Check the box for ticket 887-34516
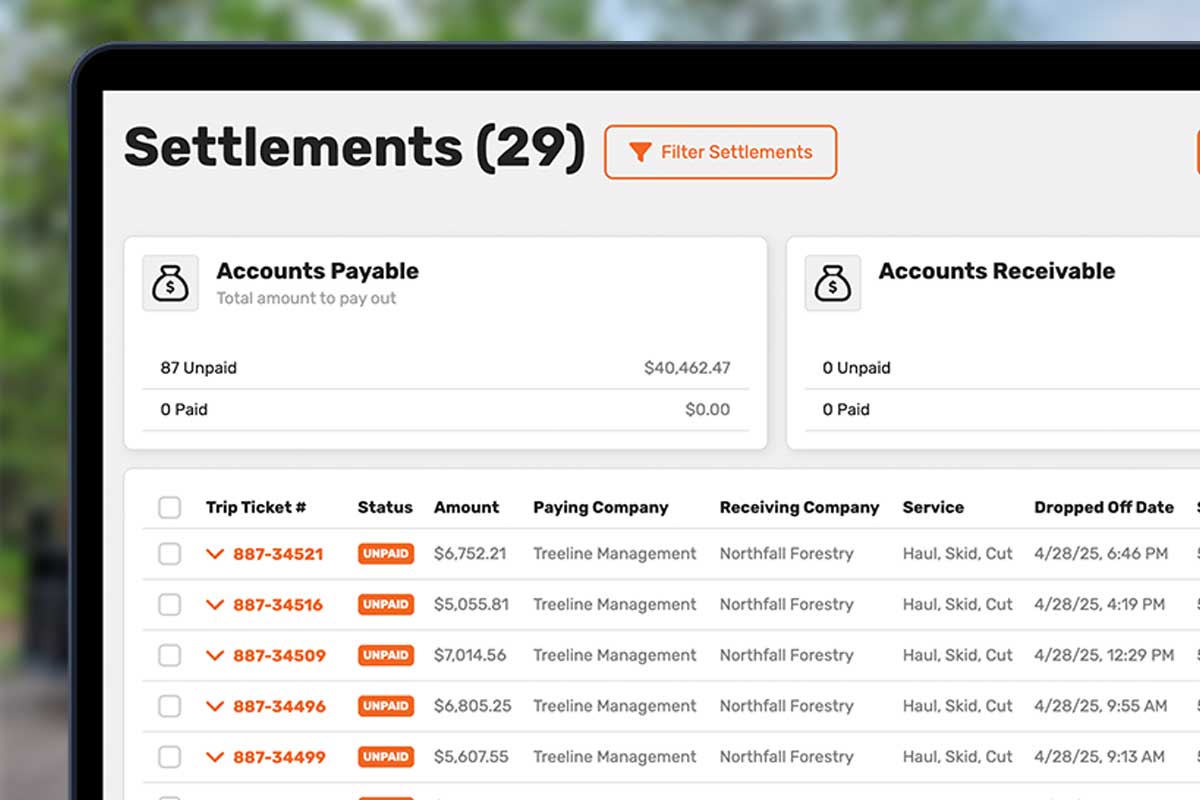The image size is (1200, 800). (170, 605)
